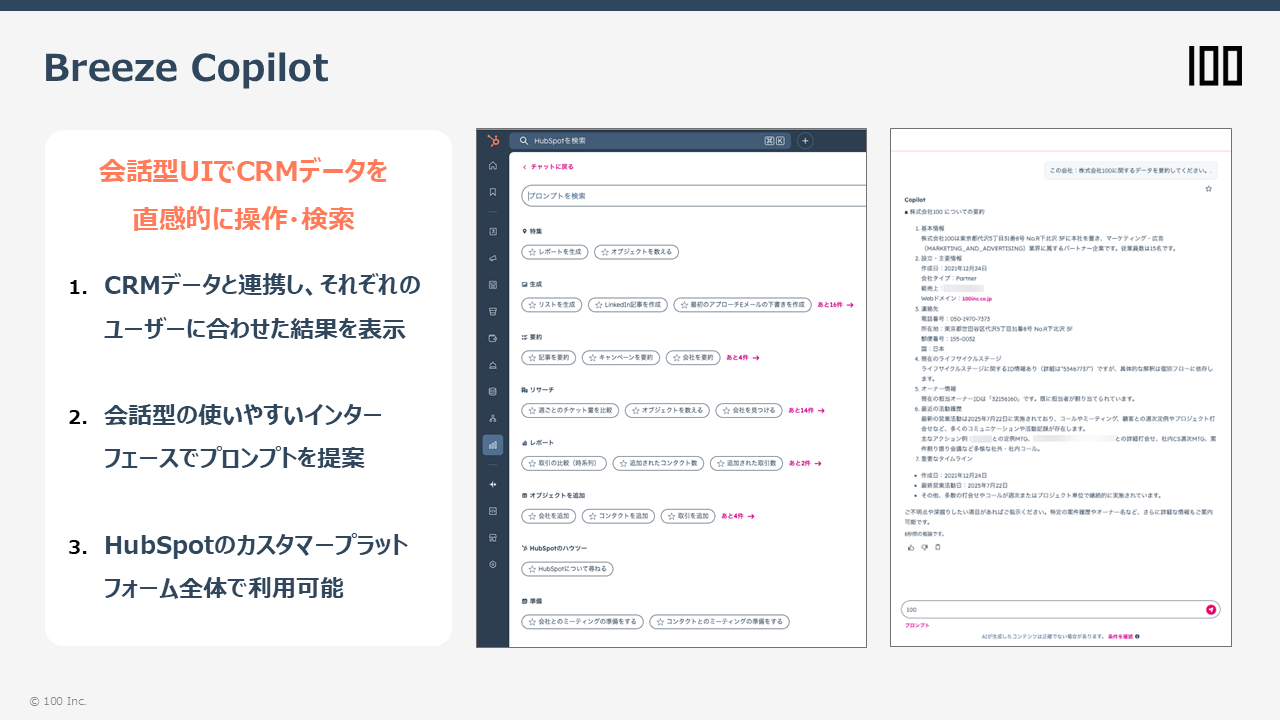Expand あと2件 in the レポート section
The height and width of the screenshot is (720, 1280).
pos(805,463)
